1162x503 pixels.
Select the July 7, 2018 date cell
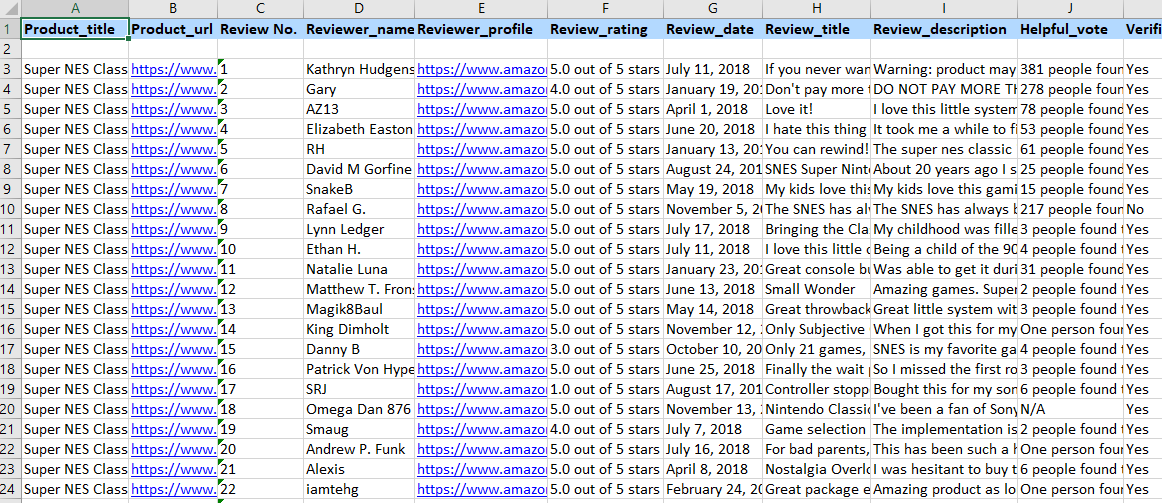point(713,429)
